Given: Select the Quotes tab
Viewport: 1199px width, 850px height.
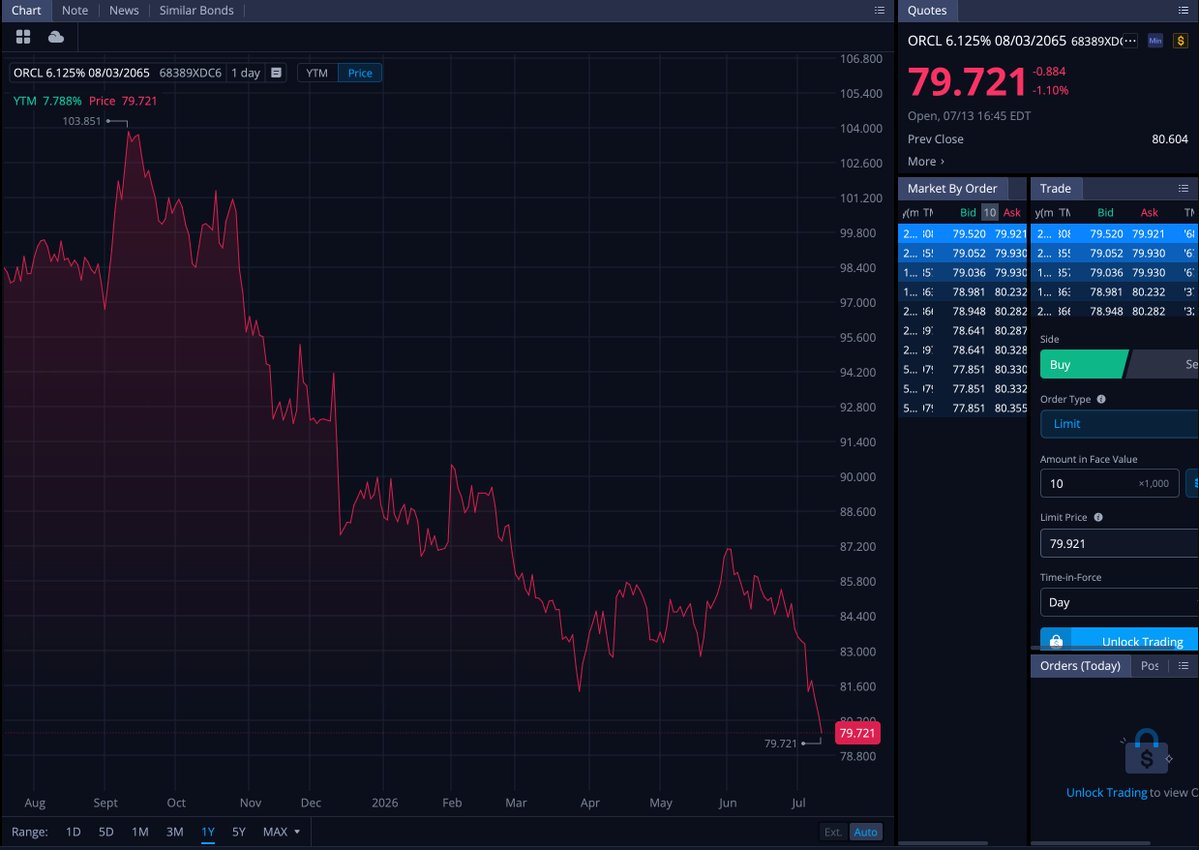Looking at the screenshot, I should 927,10.
